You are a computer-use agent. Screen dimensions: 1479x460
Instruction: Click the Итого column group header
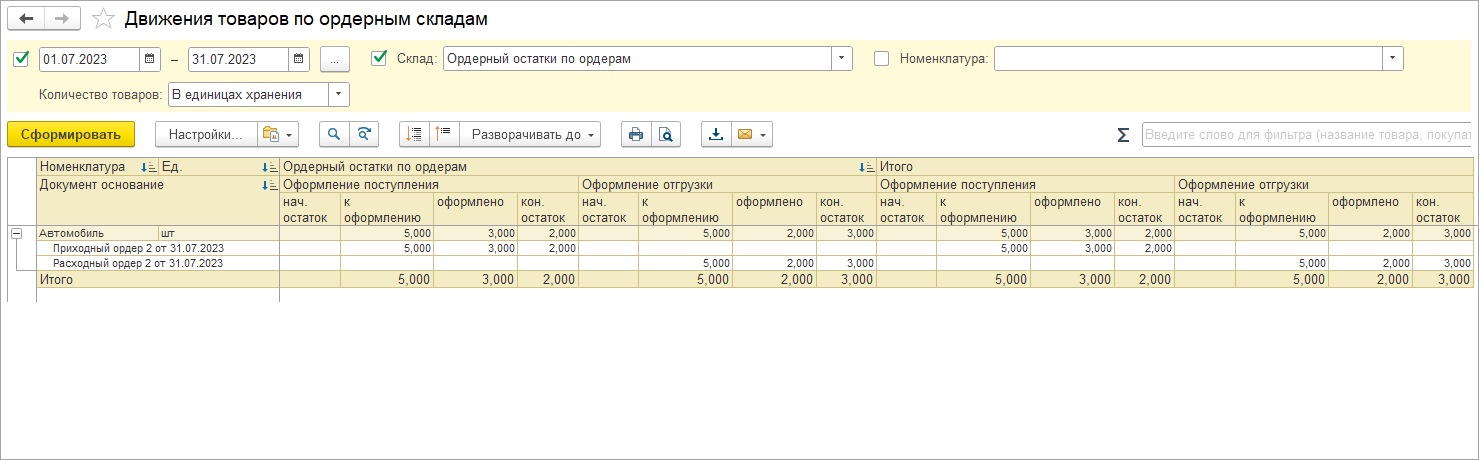click(x=1175, y=167)
